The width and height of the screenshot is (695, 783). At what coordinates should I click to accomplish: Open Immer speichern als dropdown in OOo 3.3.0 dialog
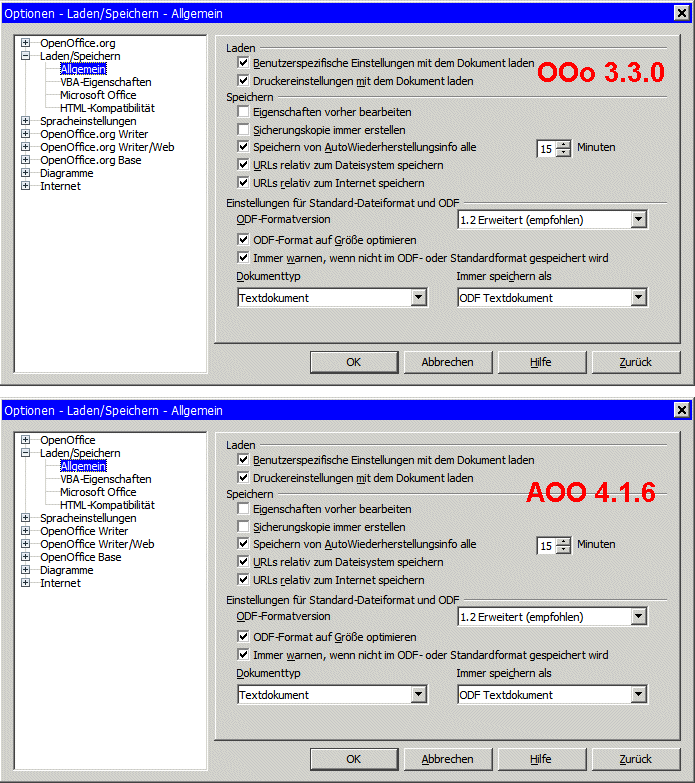[639, 298]
